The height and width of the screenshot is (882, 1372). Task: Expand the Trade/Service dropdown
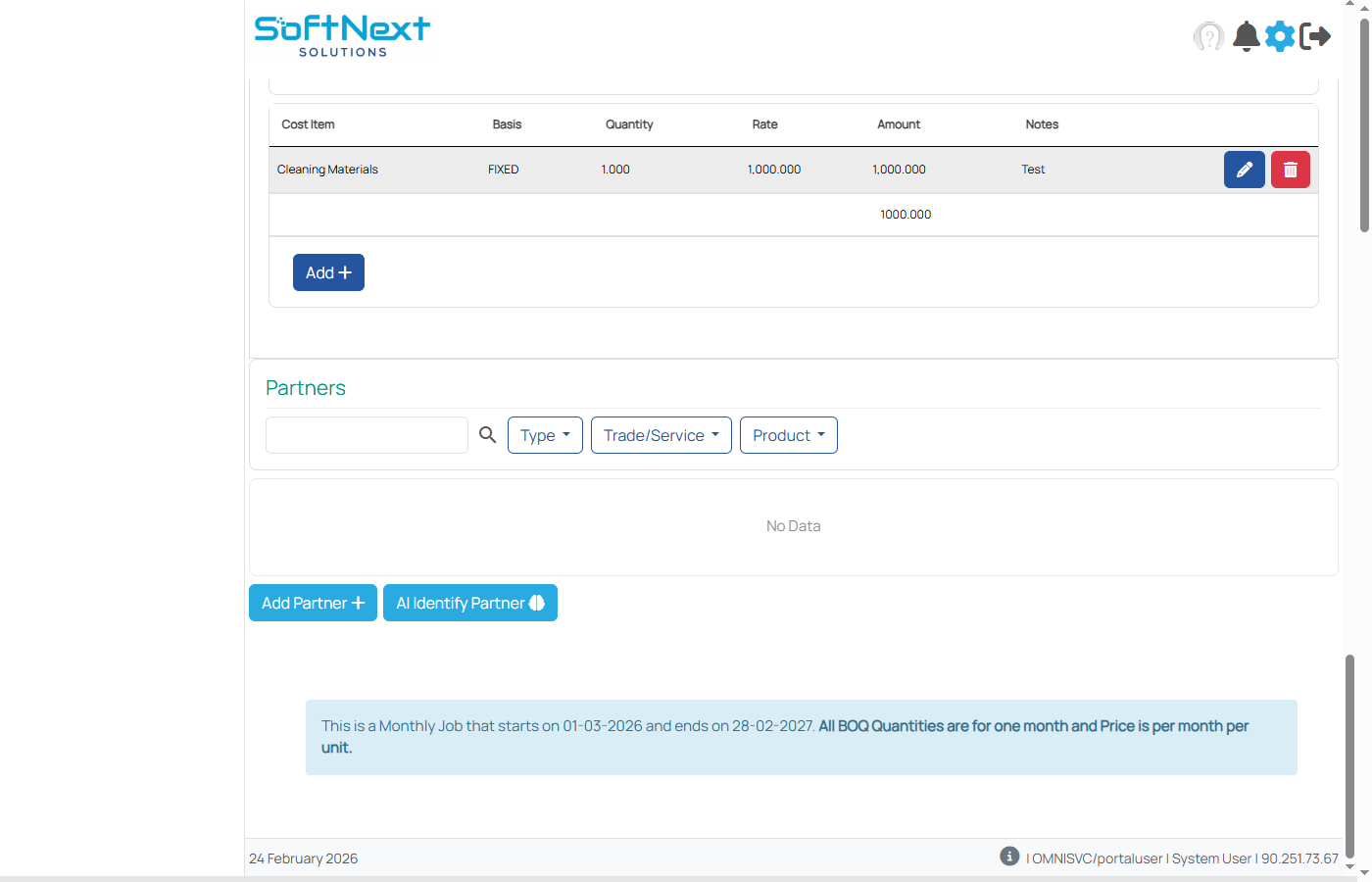[661, 434]
